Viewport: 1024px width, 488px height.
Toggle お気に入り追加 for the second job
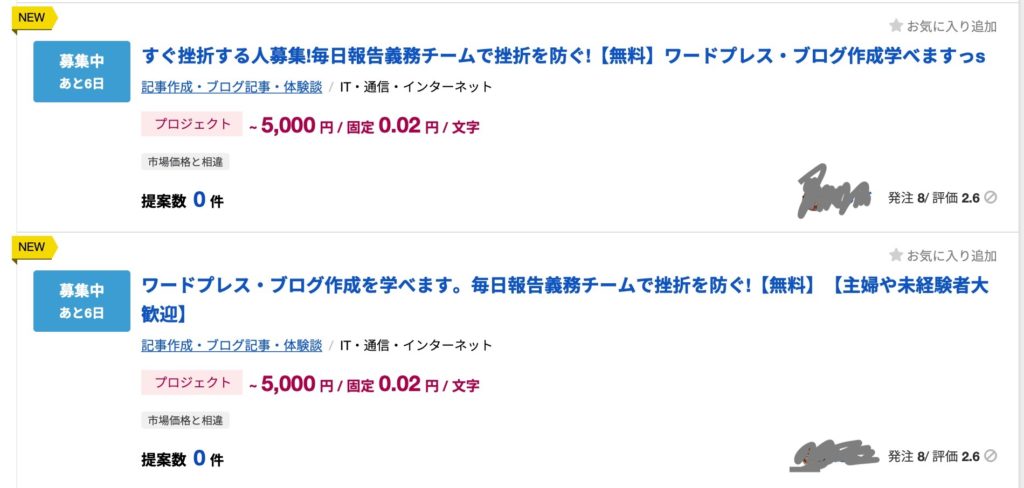click(943, 255)
